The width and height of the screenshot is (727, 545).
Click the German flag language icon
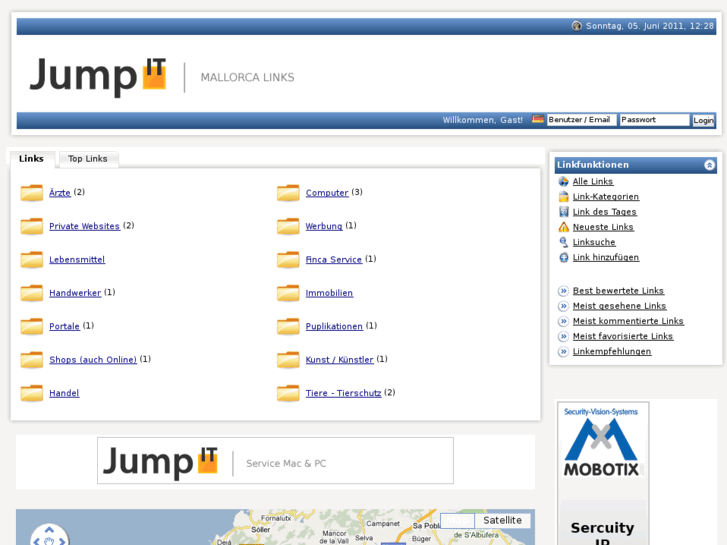[538, 119]
